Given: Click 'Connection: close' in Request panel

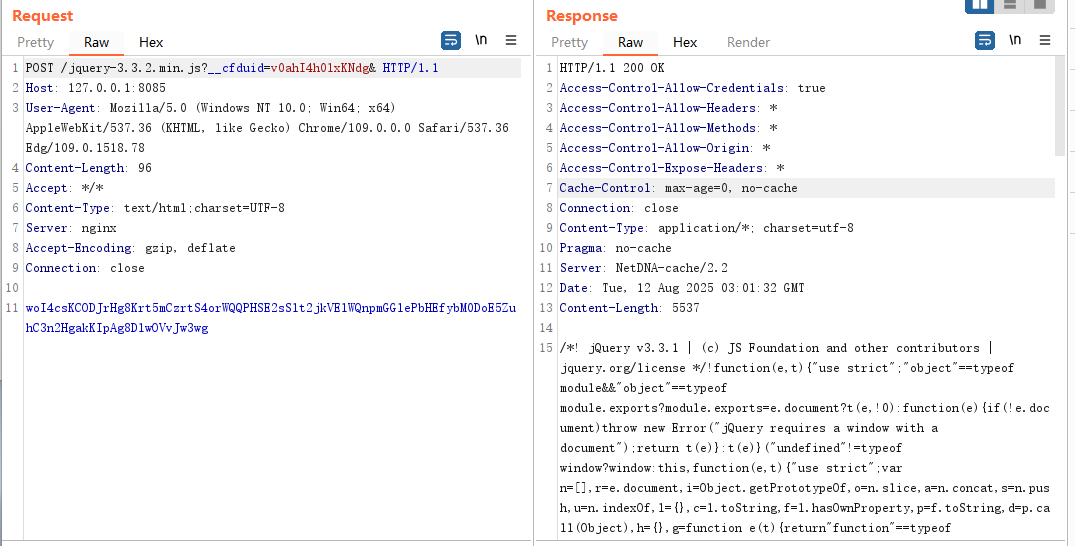Looking at the screenshot, I should (x=85, y=268).
